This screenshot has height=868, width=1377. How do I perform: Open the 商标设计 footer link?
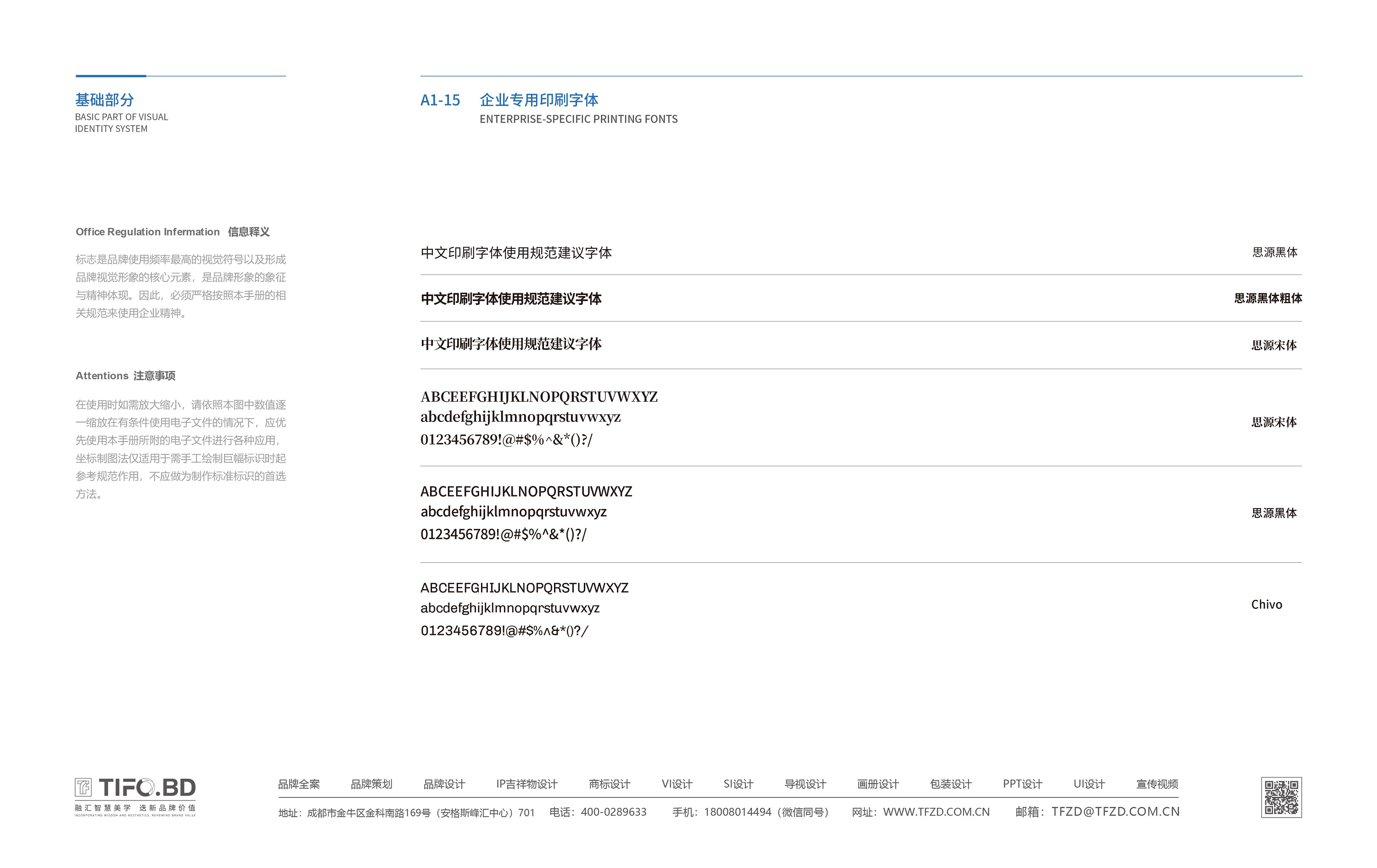(x=610, y=784)
